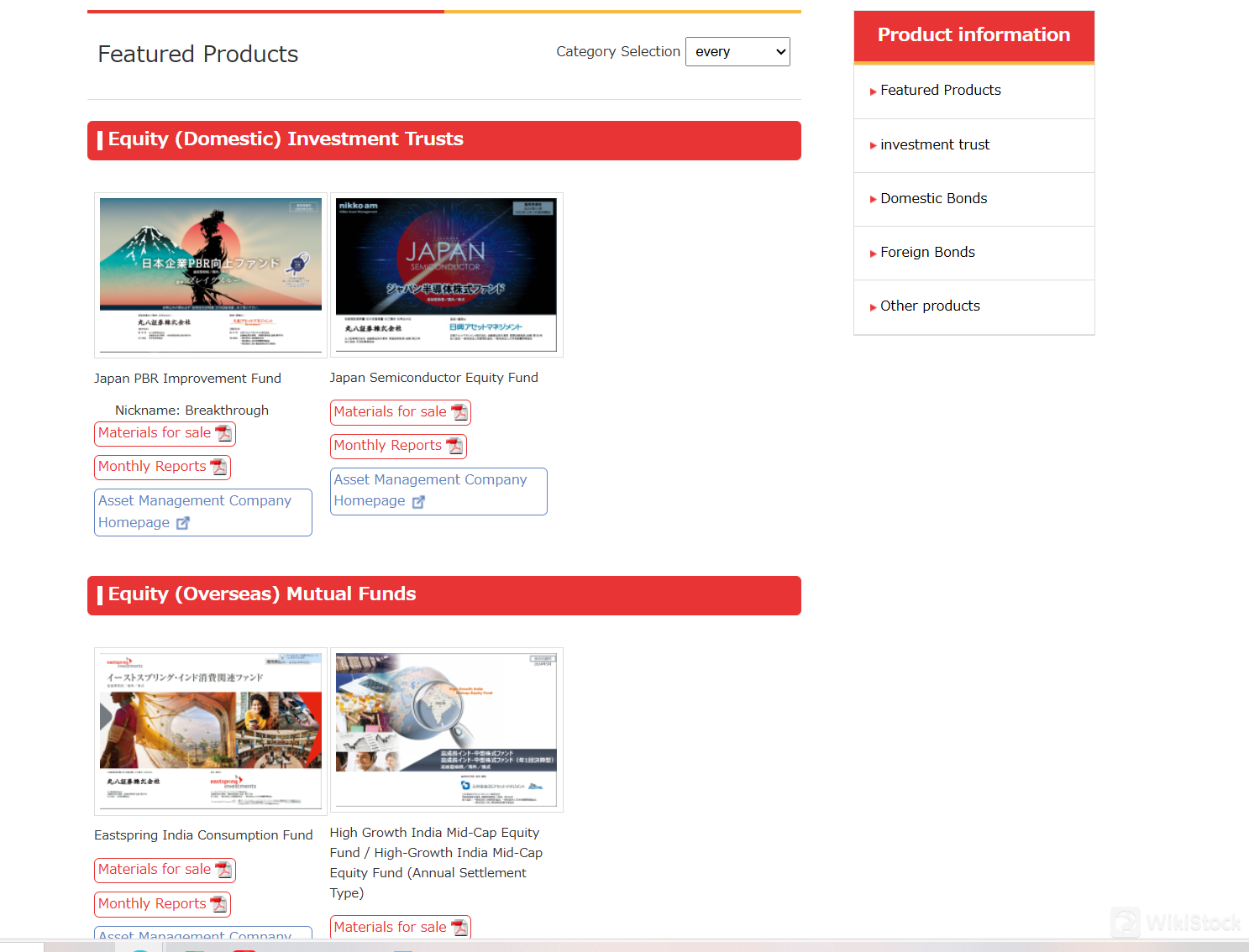Click PDF icon beside Semiconductor Materials for sale
This screenshot has width=1249, height=952.
click(x=459, y=412)
